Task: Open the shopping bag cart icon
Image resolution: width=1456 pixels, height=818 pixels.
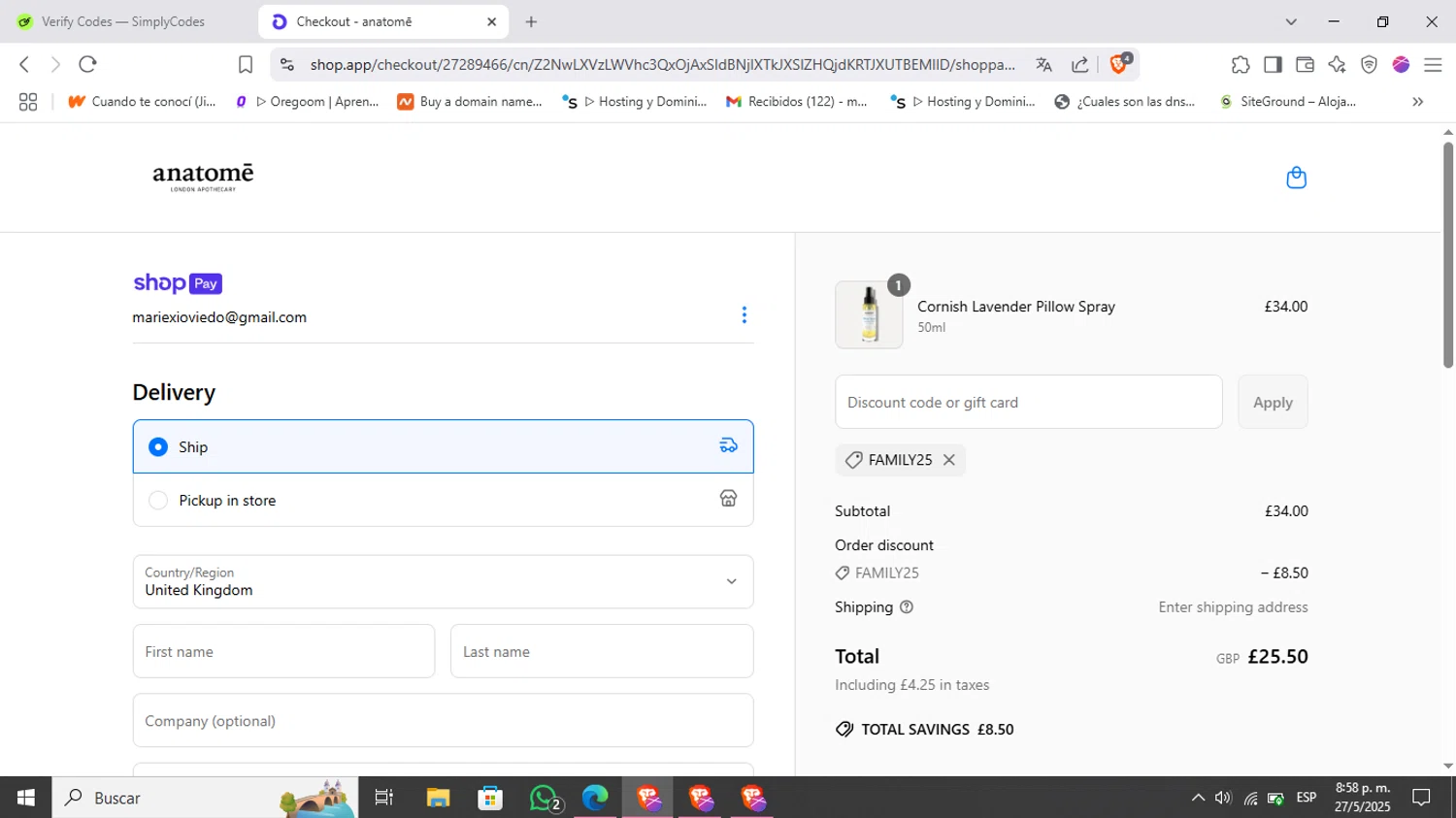Action: [x=1296, y=178]
